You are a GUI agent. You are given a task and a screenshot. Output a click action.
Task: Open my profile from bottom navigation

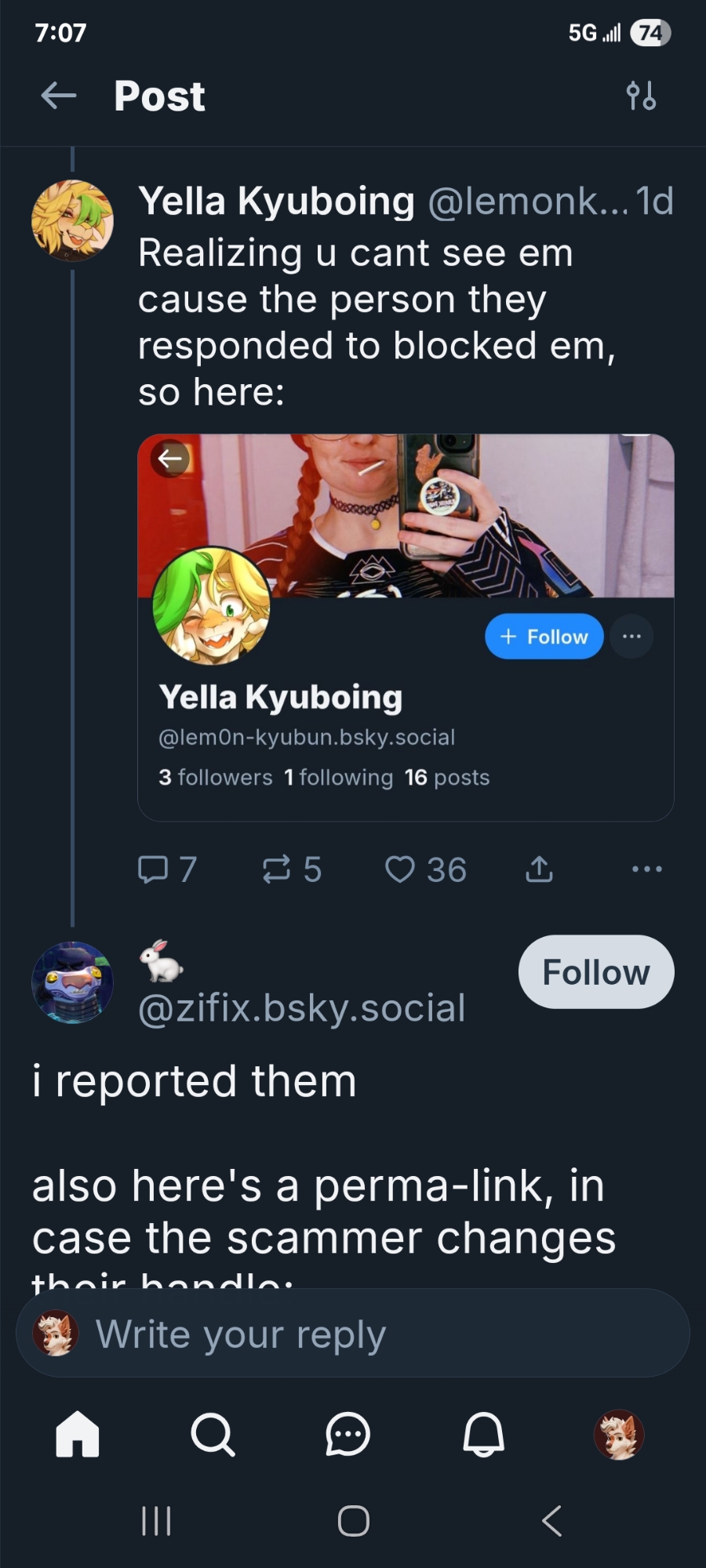pyautogui.click(x=619, y=1434)
